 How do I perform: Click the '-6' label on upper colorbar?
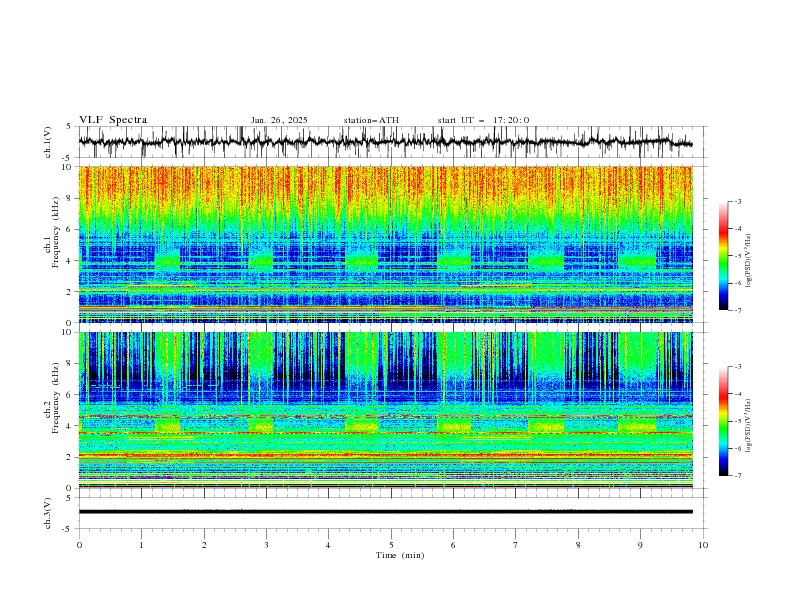[738, 283]
